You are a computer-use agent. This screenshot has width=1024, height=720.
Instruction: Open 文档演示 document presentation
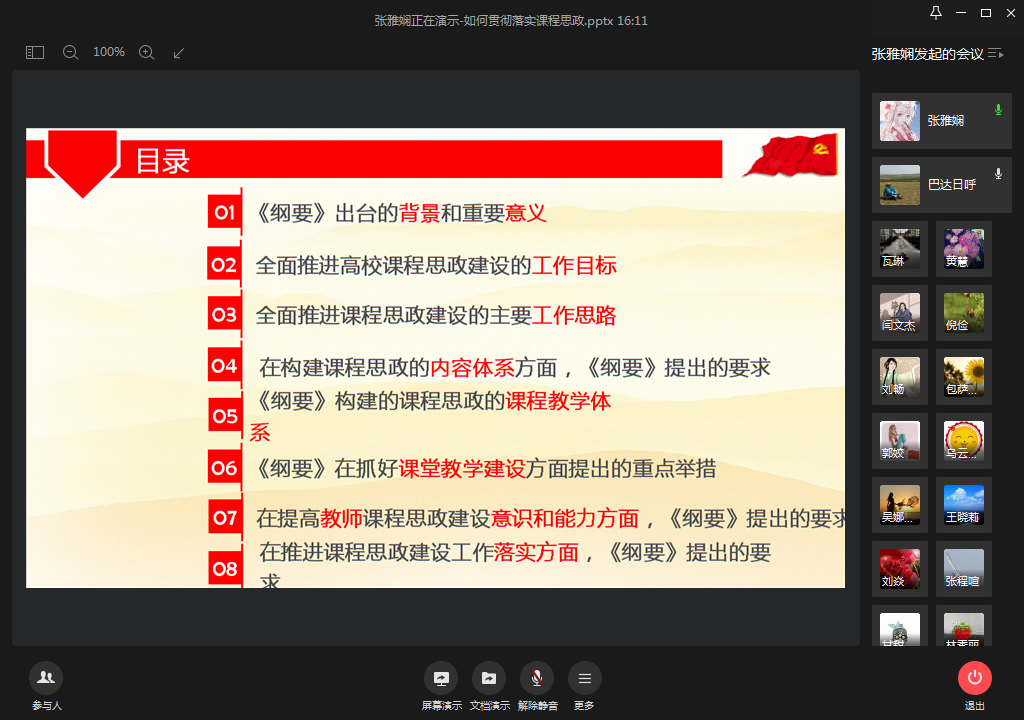(489, 678)
